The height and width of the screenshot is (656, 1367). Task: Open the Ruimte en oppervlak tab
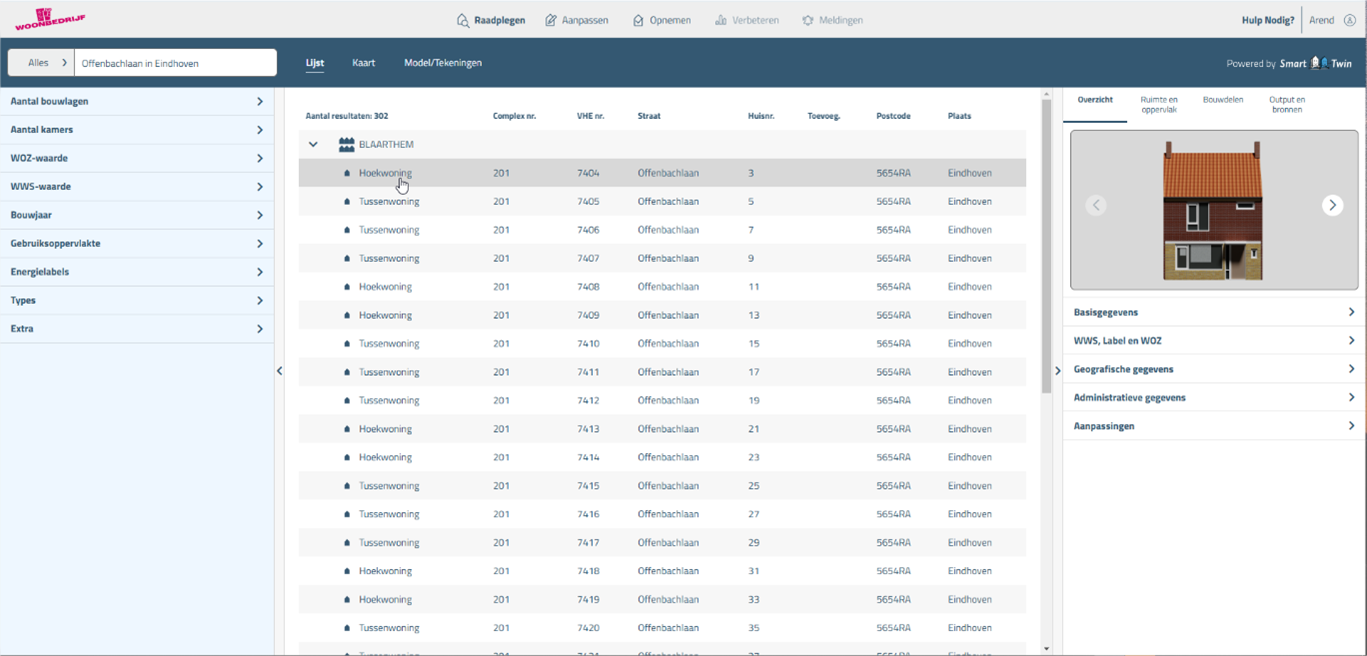pyautogui.click(x=1158, y=104)
